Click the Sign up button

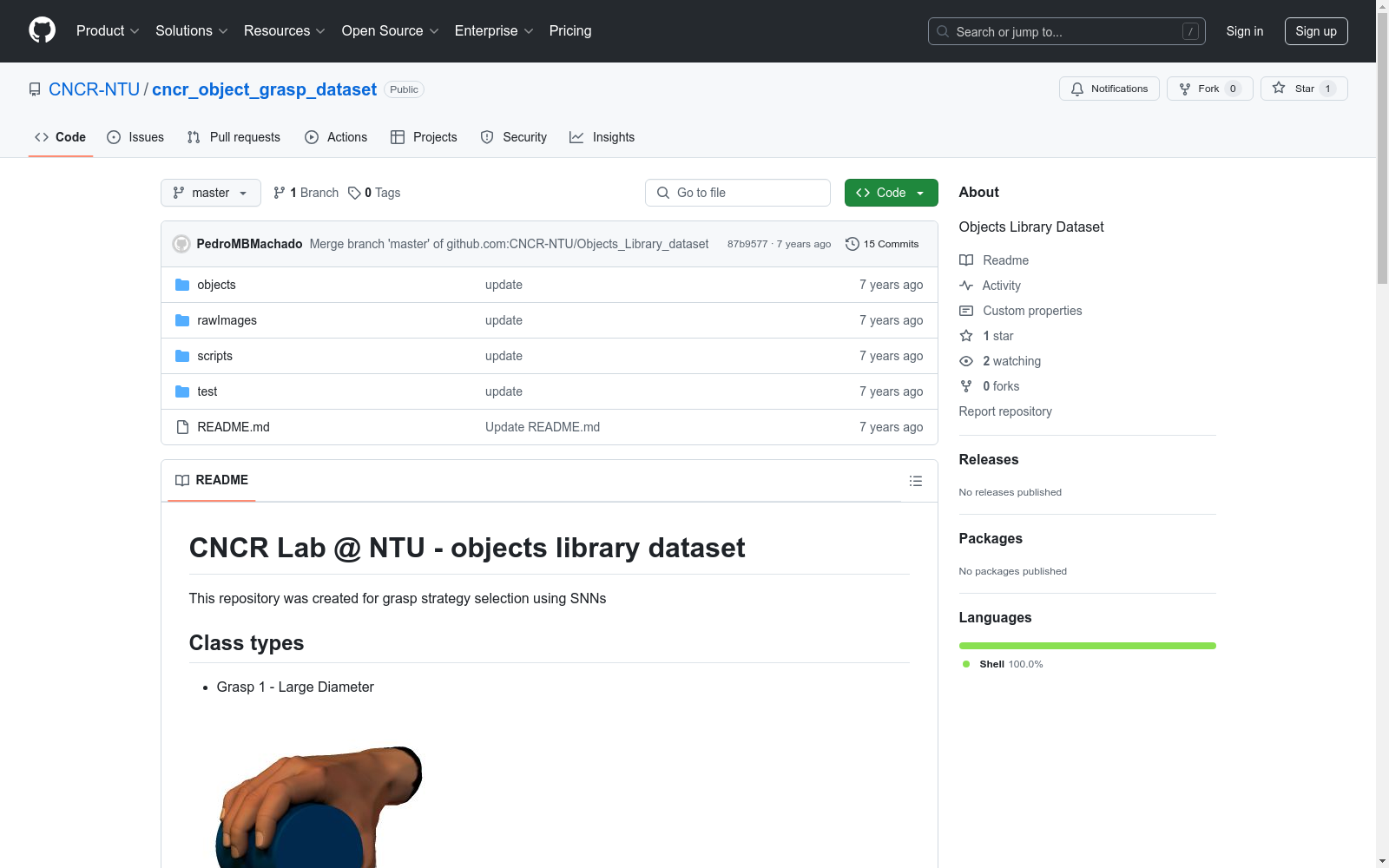1316,31
